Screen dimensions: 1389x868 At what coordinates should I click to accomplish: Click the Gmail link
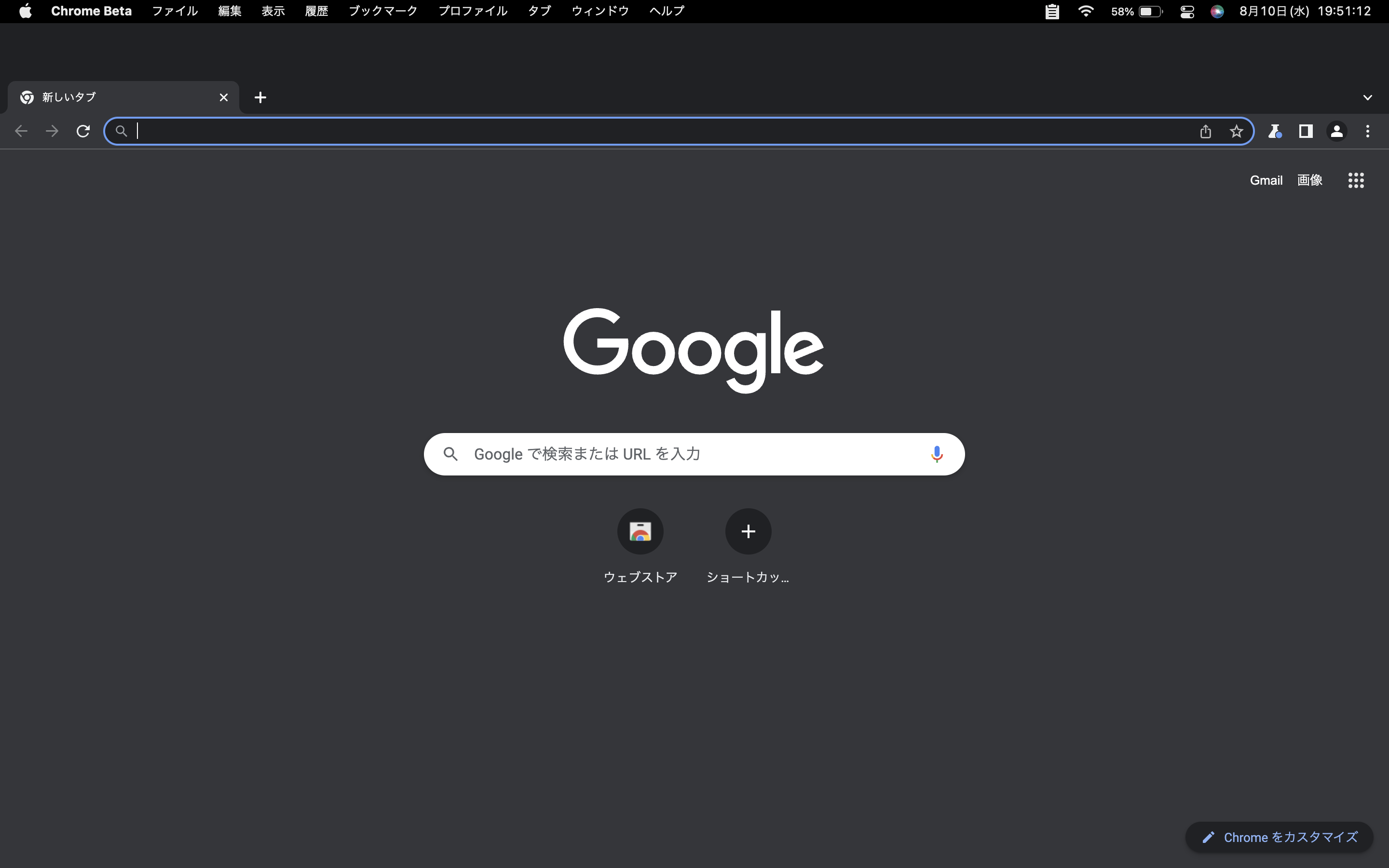[x=1266, y=180]
